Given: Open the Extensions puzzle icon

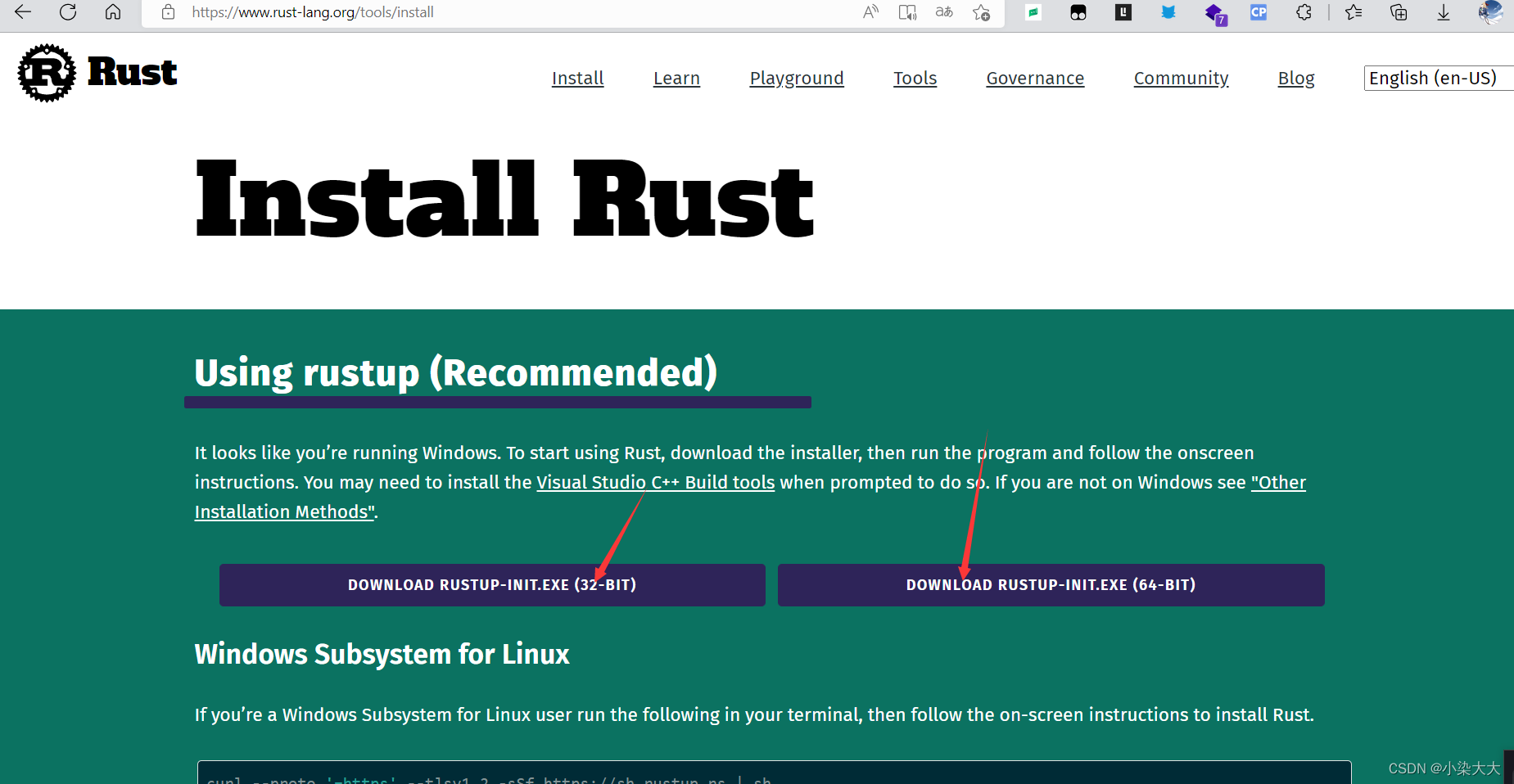Looking at the screenshot, I should (1304, 12).
